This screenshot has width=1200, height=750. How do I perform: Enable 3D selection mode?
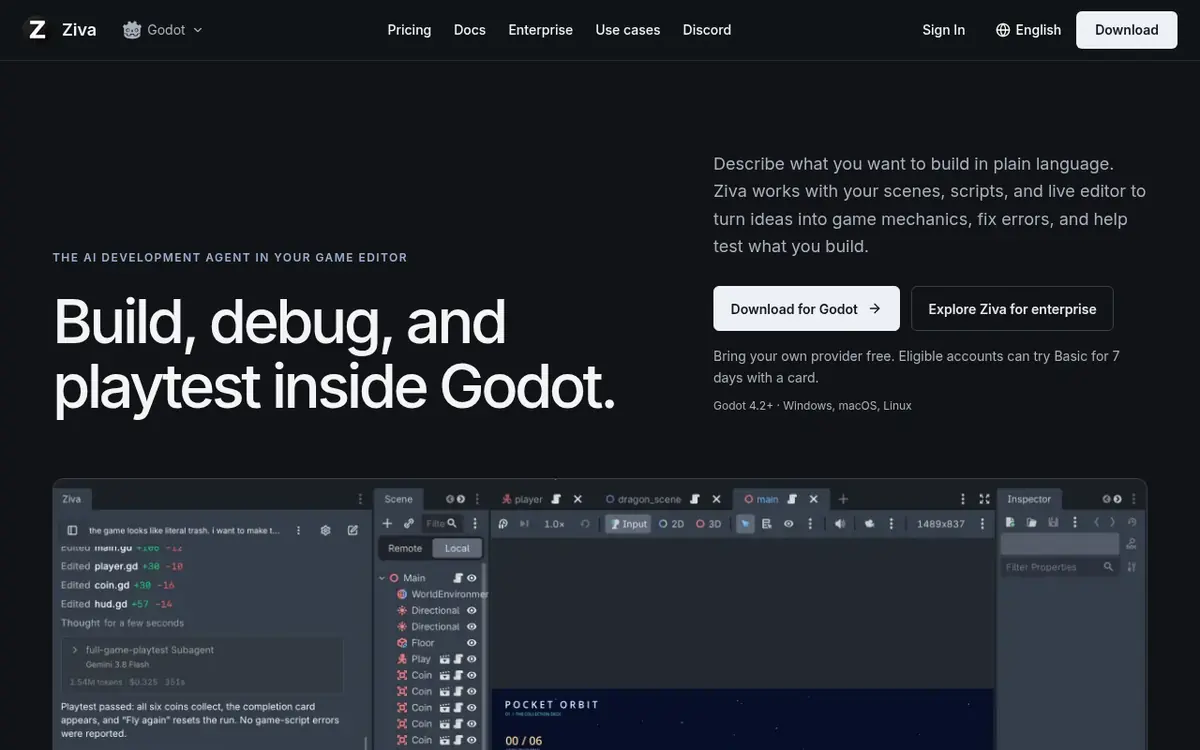point(708,524)
